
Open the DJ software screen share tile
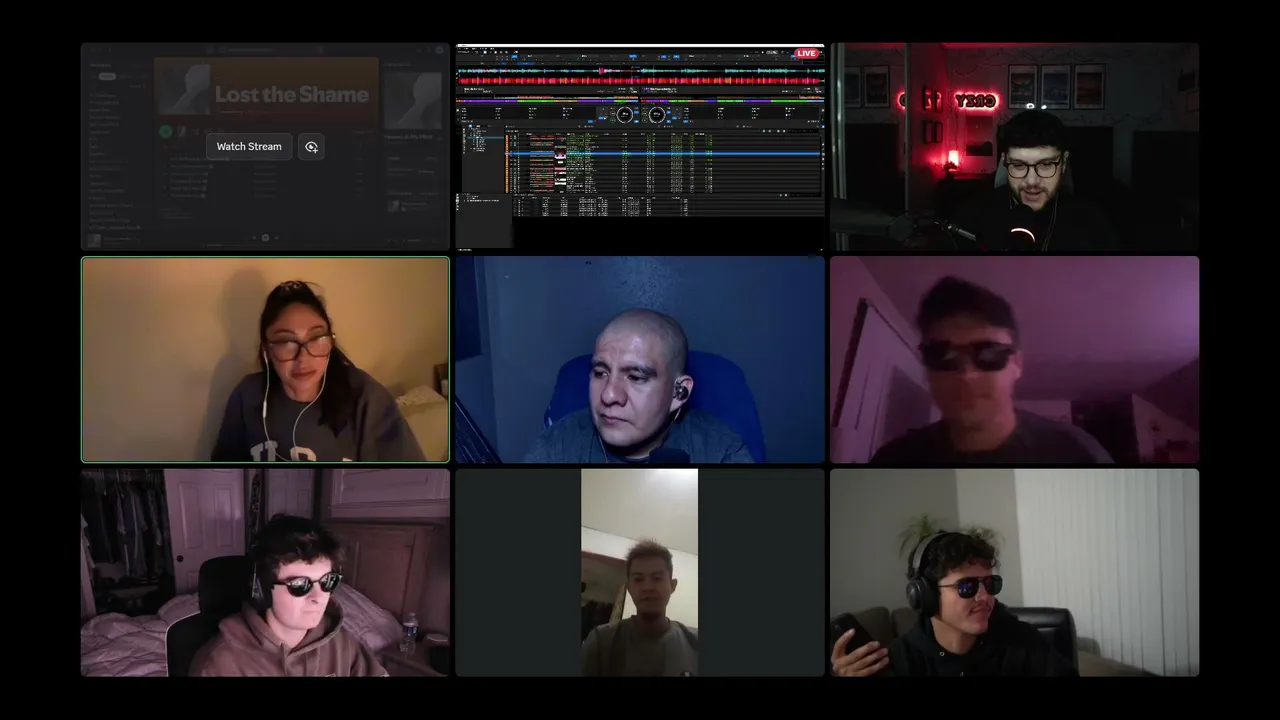click(x=640, y=146)
